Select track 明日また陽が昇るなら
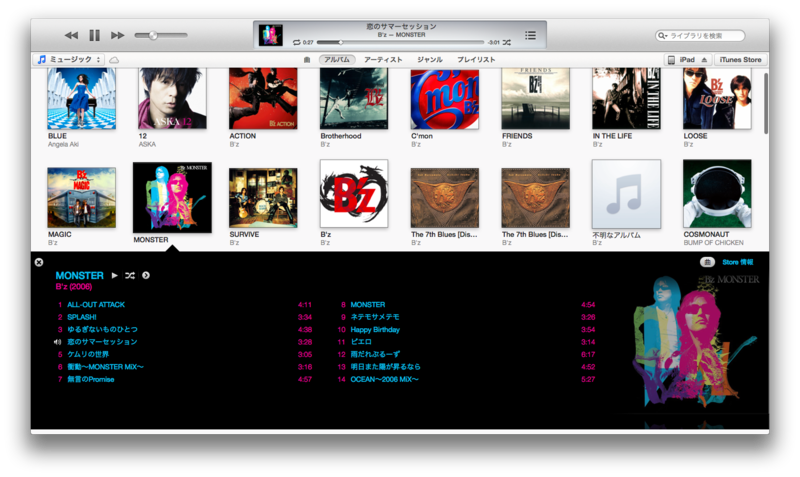This screenshot has width=800, height=477. tap(385, 367)
